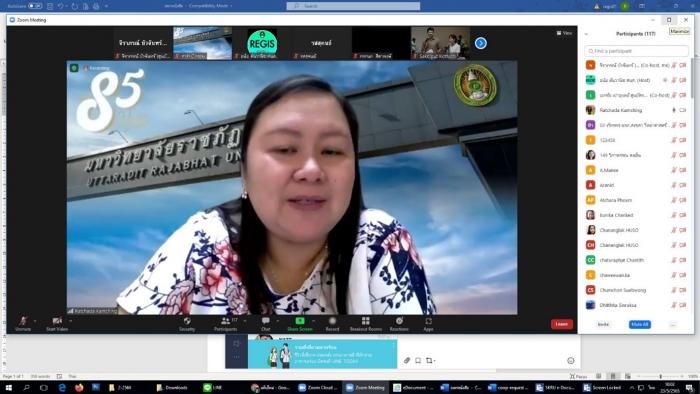
Task: Click the Mute All button
Action: pos(639,324)
